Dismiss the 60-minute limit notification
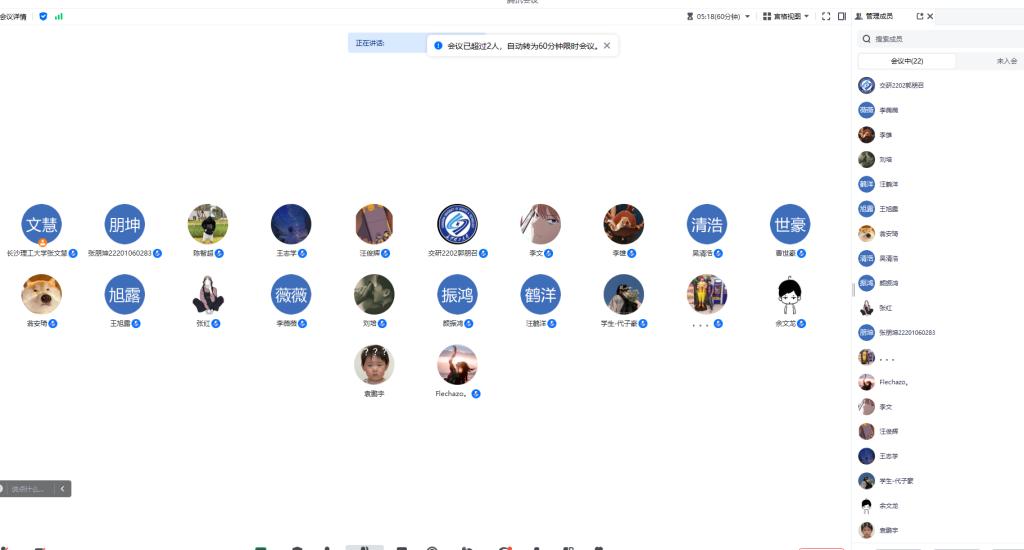This screenshot has width=1024, height=550. pyautogui.click(x=607, y=46)
